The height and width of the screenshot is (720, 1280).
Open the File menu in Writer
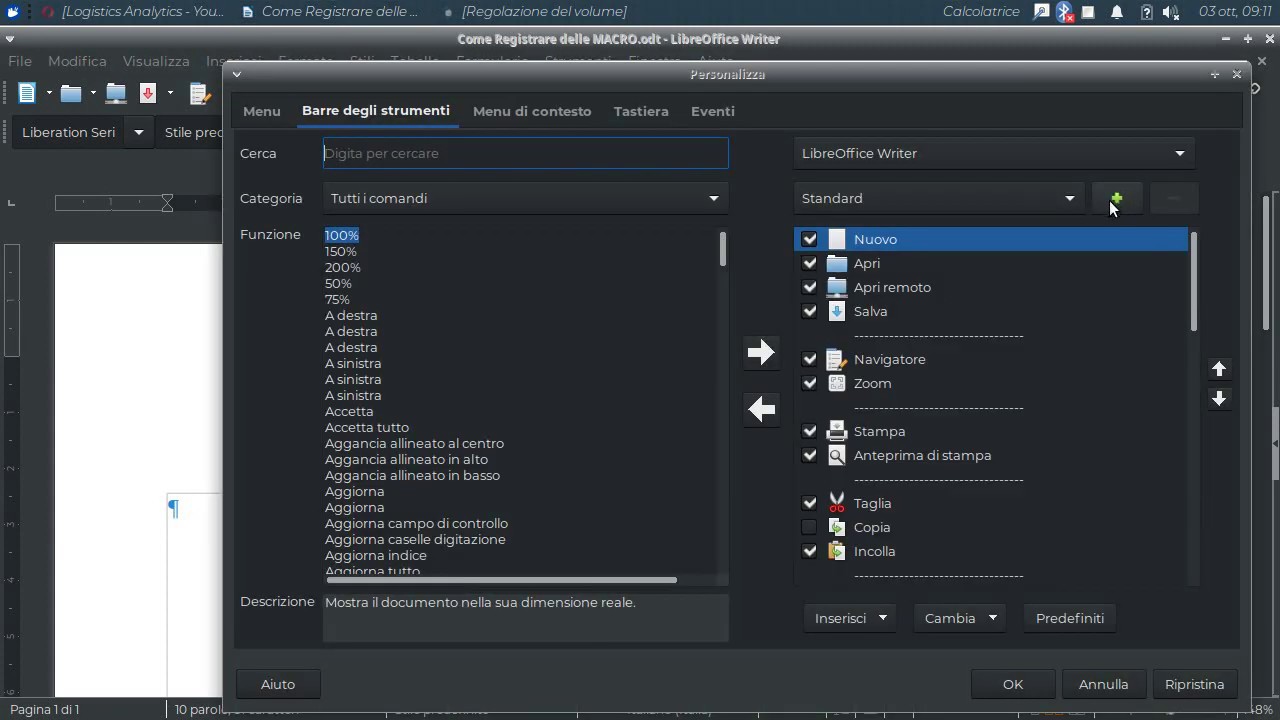click(20, 61)
